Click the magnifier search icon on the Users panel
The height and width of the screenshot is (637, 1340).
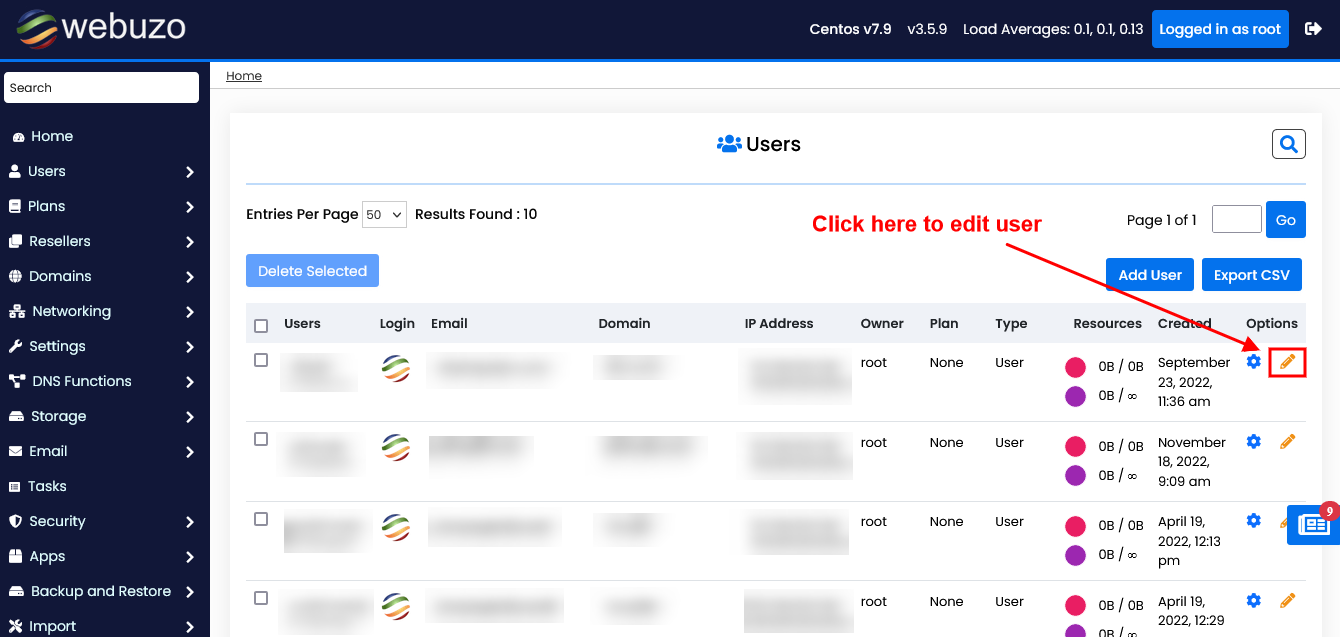point(1288,143)
